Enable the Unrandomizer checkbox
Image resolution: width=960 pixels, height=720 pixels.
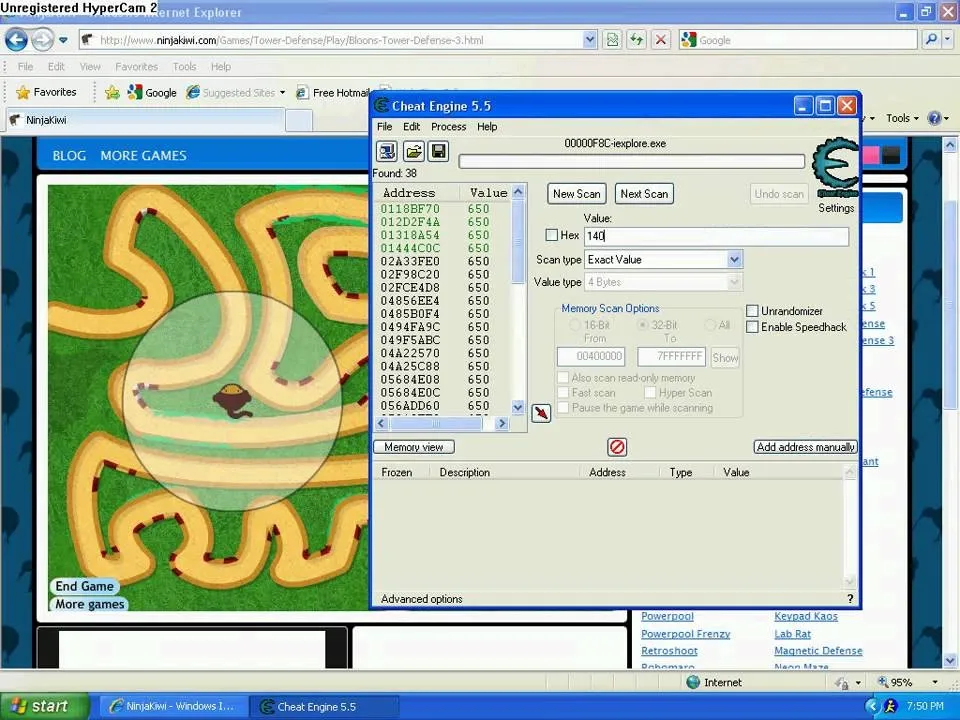(752, 311)
